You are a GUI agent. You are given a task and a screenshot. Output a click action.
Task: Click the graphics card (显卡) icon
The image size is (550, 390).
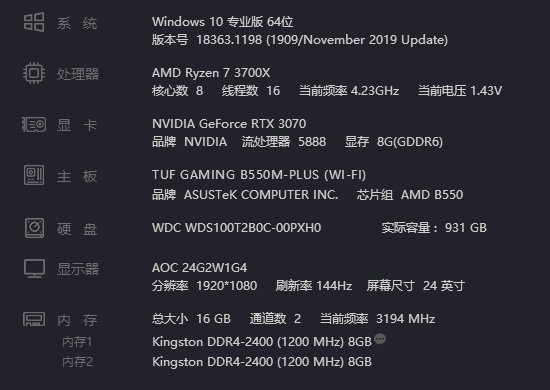(x=34, y=125)
